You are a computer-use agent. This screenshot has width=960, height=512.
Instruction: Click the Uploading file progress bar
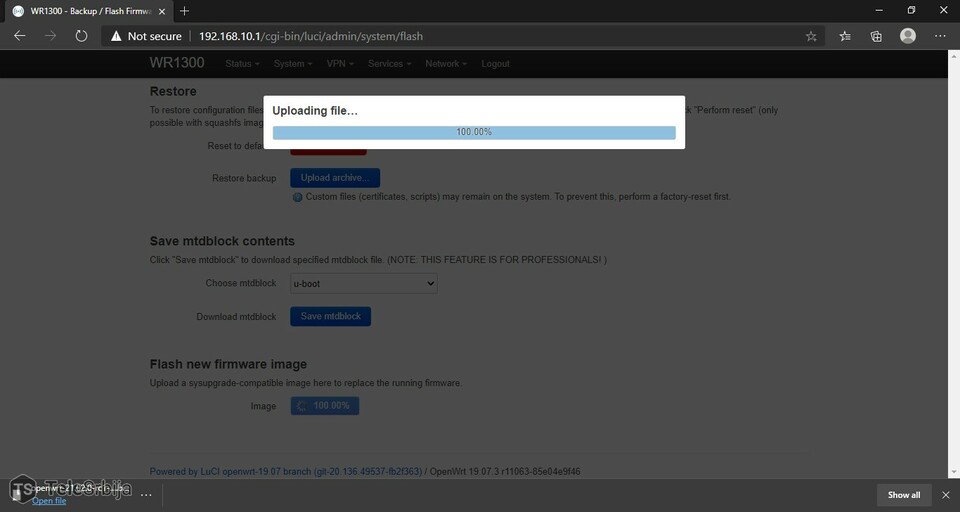pyautogui.click(x=474, y=132)
